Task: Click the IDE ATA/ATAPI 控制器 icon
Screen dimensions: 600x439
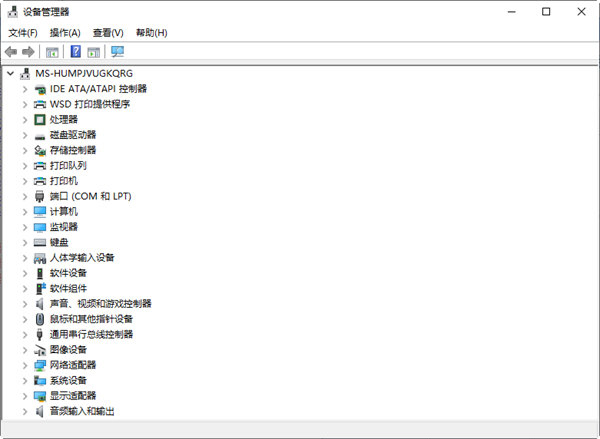Action: pyautogui.click(x=40, y=89)
